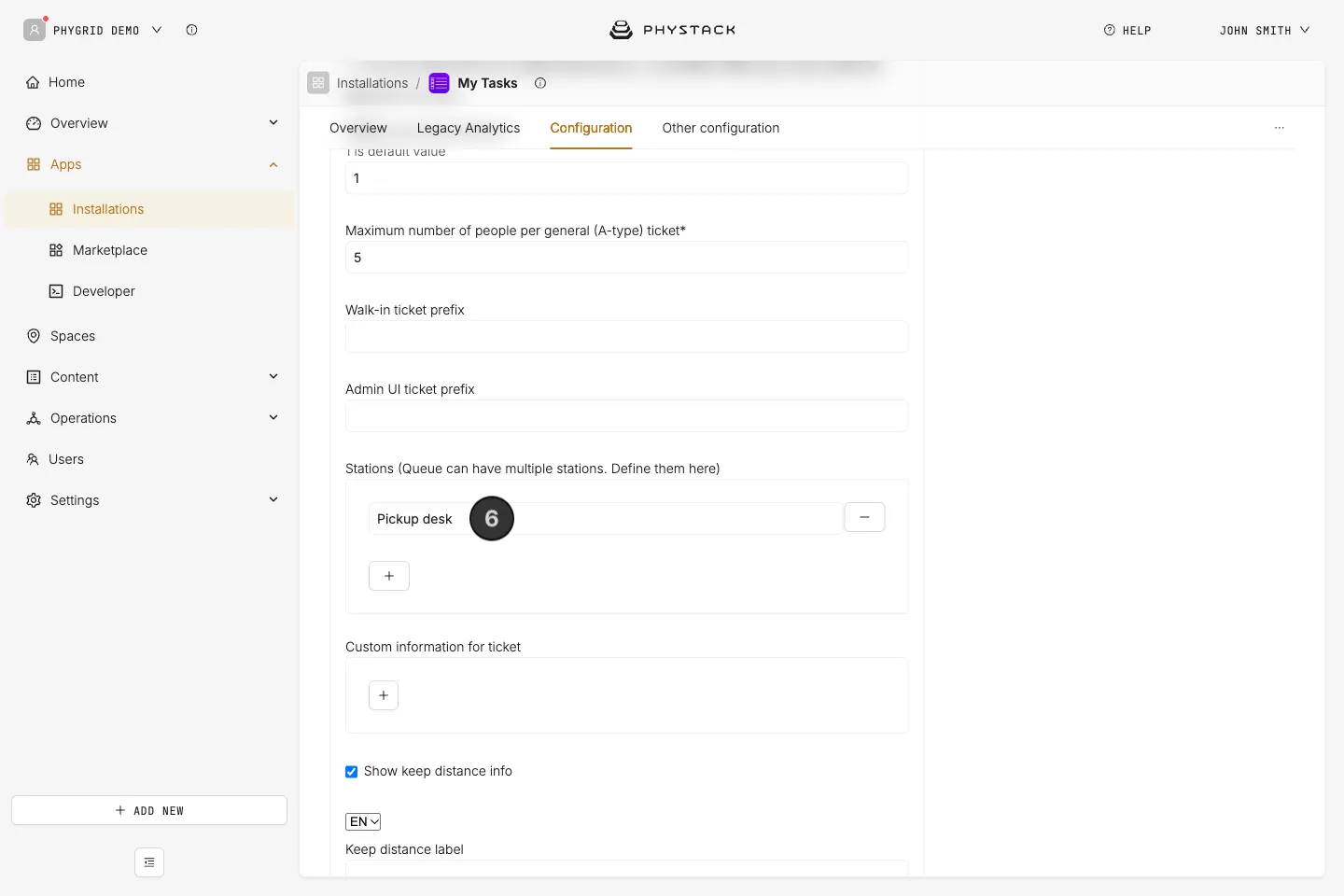
Task: Click the Add New button
Action: [149, 810]
